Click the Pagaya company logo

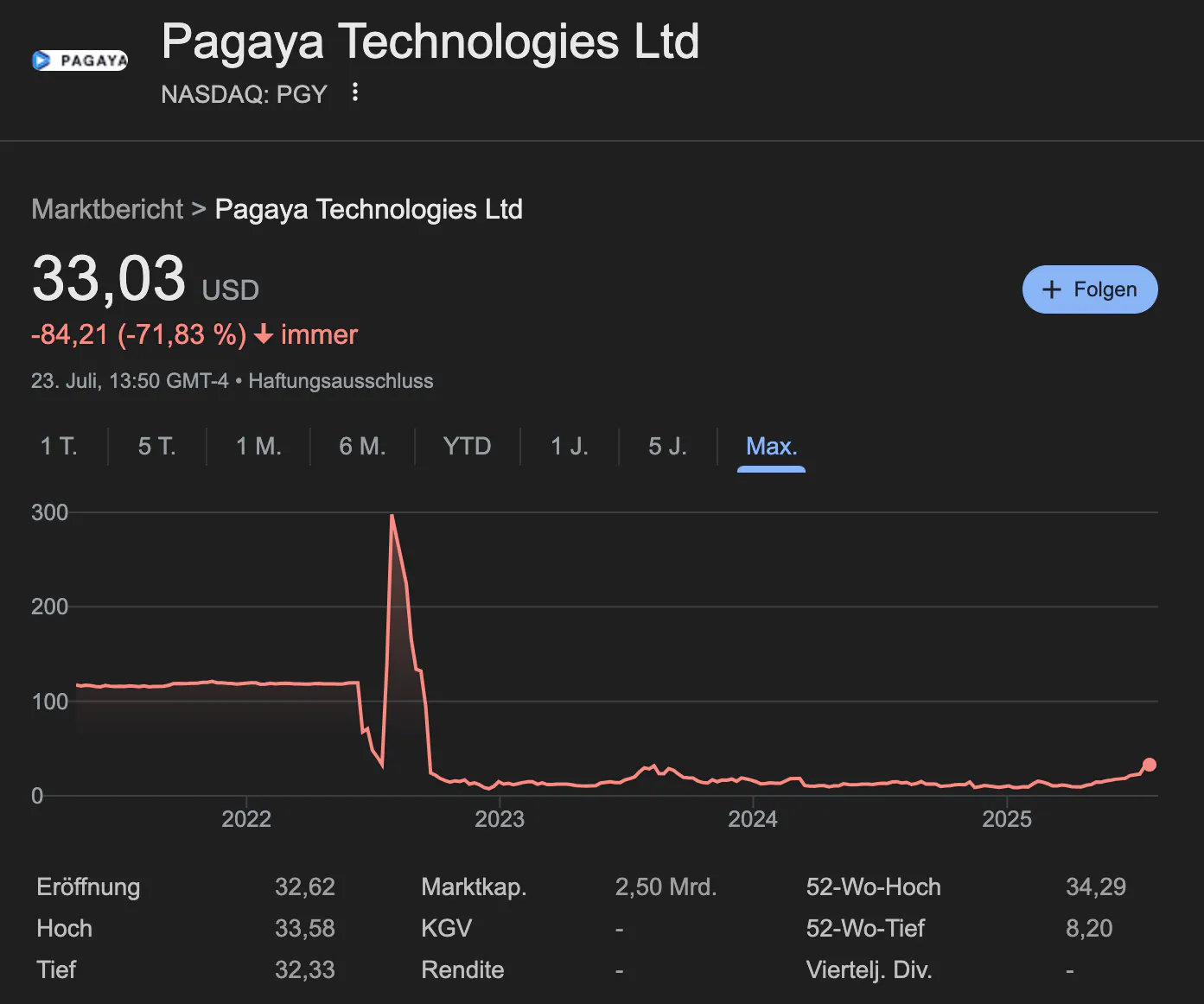point(80,60)
